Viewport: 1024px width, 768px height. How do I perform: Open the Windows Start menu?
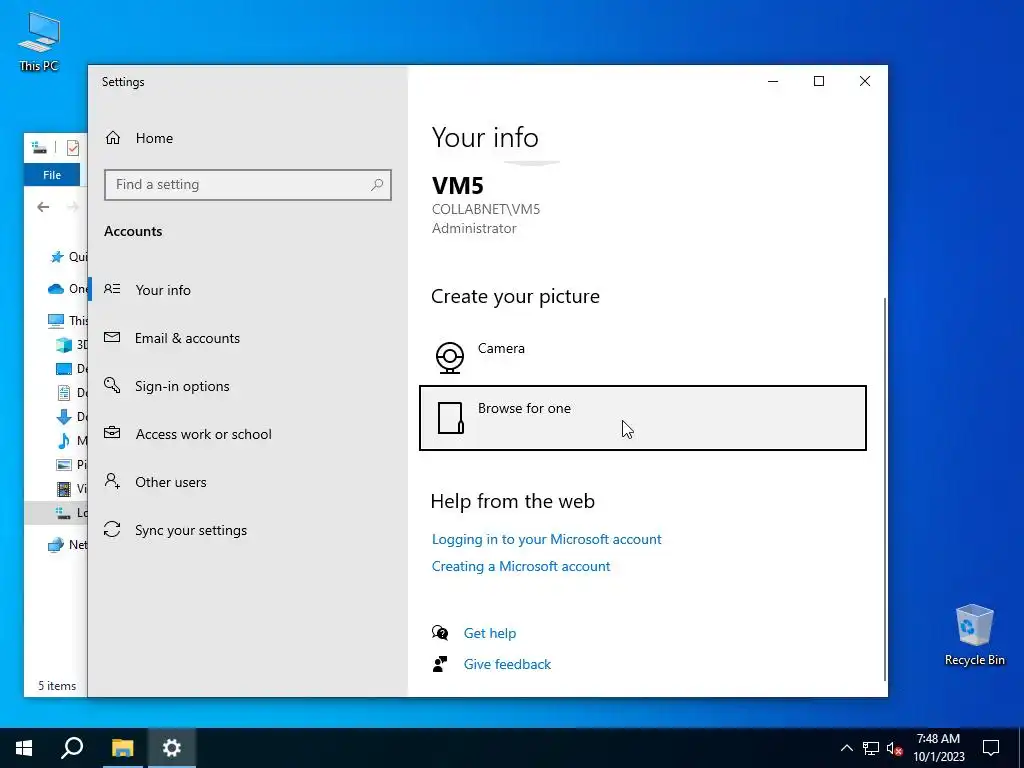tap(24, 748)
